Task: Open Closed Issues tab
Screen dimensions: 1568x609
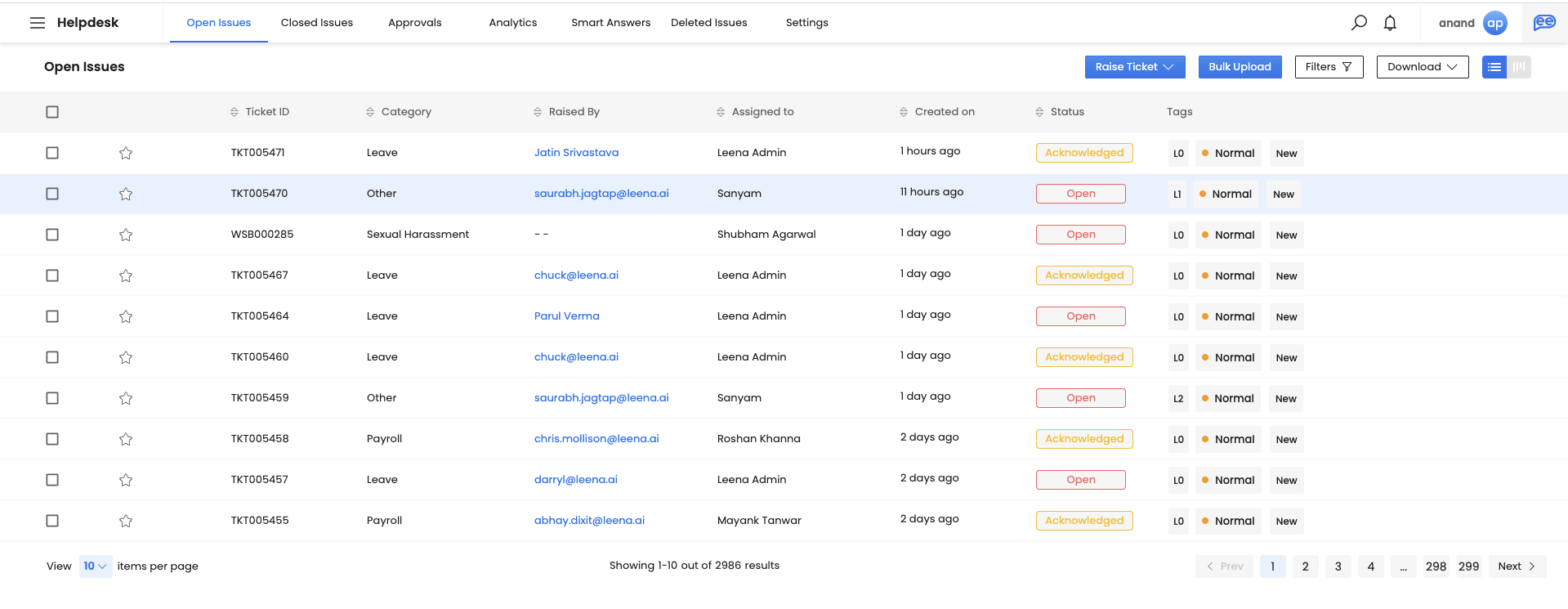Action: pos(317,23)
